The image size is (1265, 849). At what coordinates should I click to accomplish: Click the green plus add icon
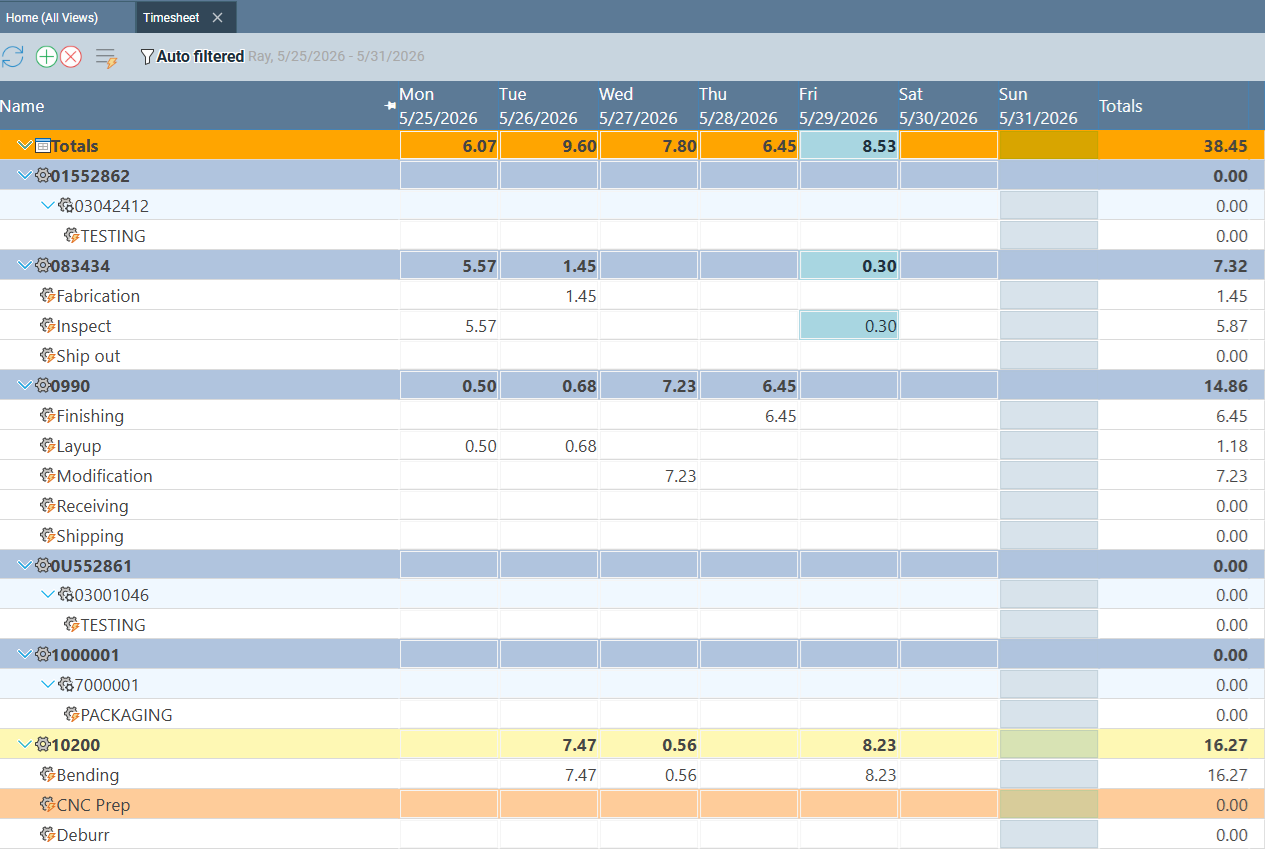(x=46, y=57)
